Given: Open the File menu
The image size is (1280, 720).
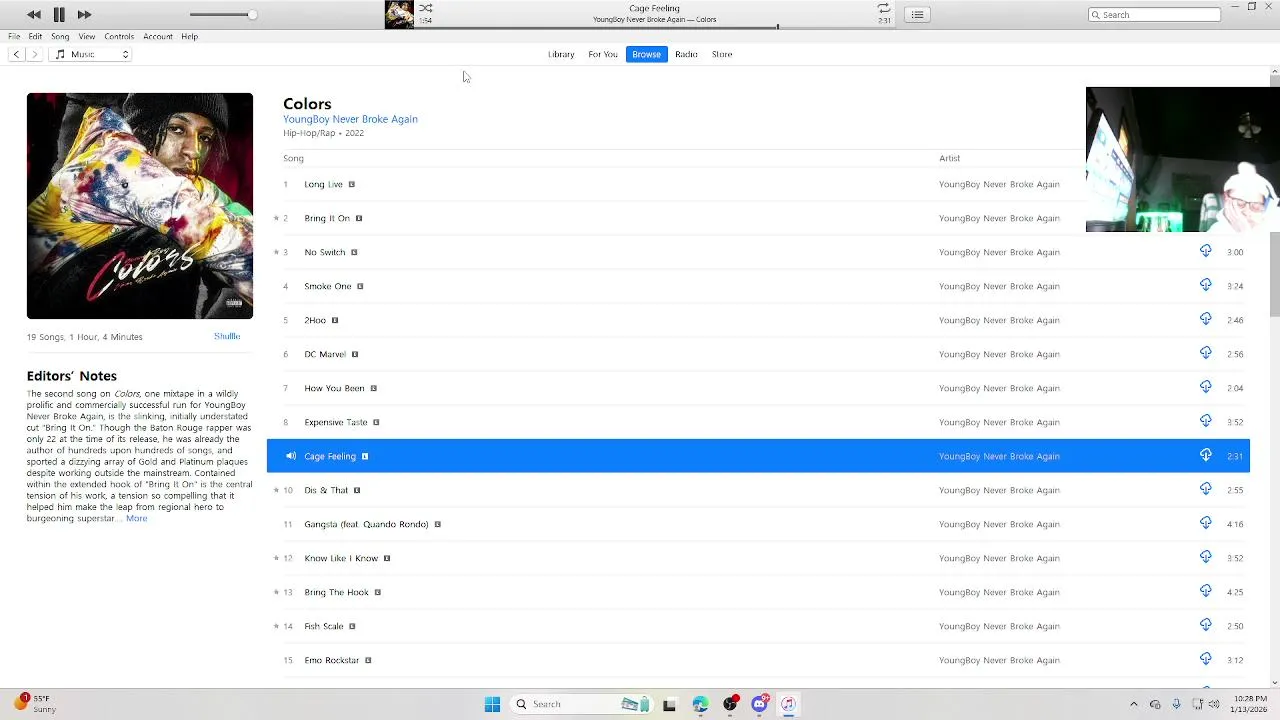Looking at the screenshot, I should [x=14, y=36].
